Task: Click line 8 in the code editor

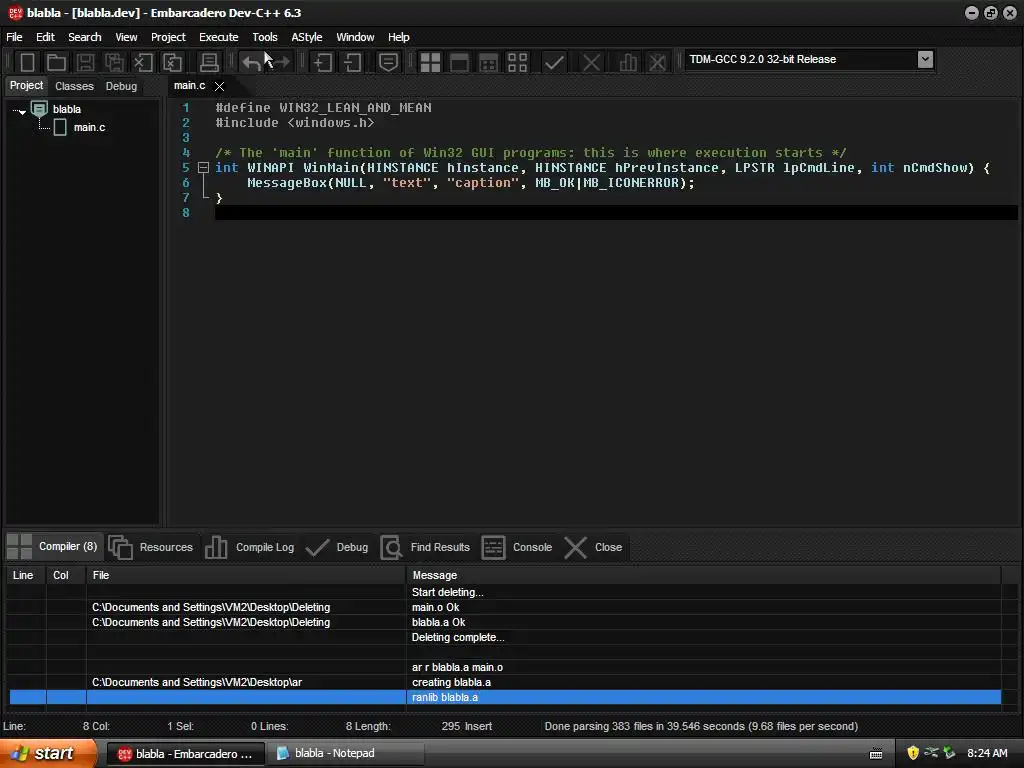Action: 616,213
